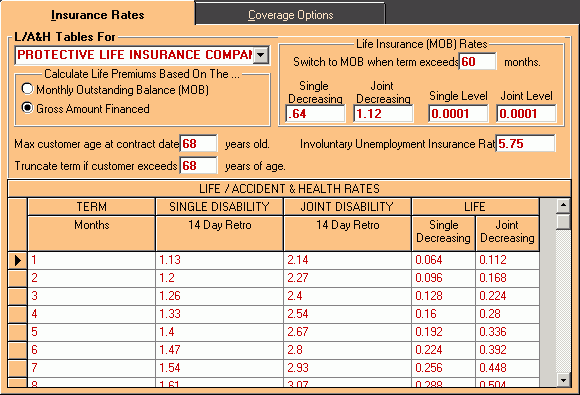
Task: Click single disability cell 1.13
Action: click(x=219, y=260)
